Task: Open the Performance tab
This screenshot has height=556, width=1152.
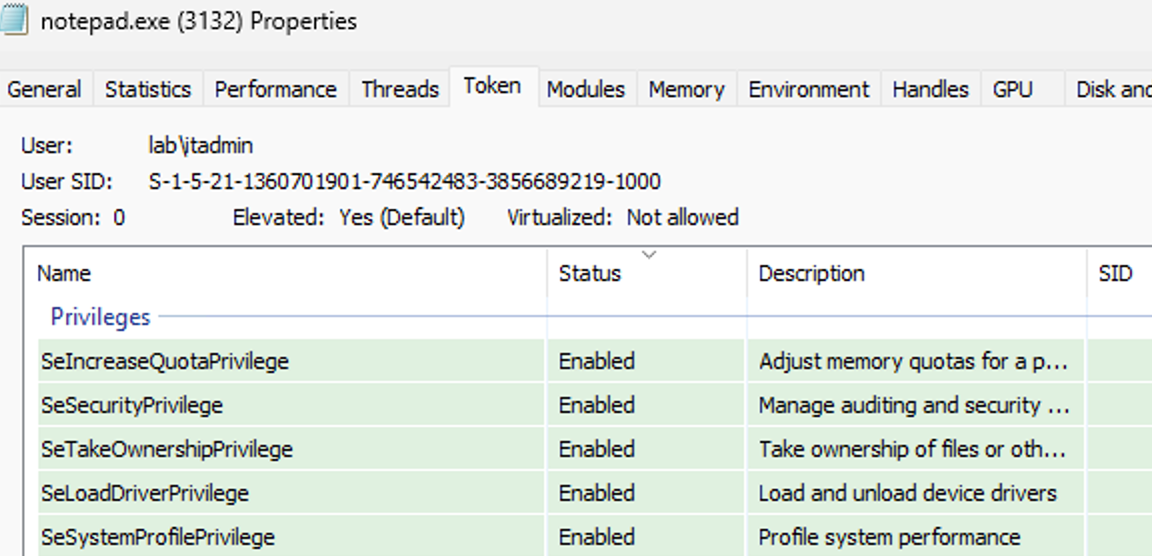Action: click(276, 90)
